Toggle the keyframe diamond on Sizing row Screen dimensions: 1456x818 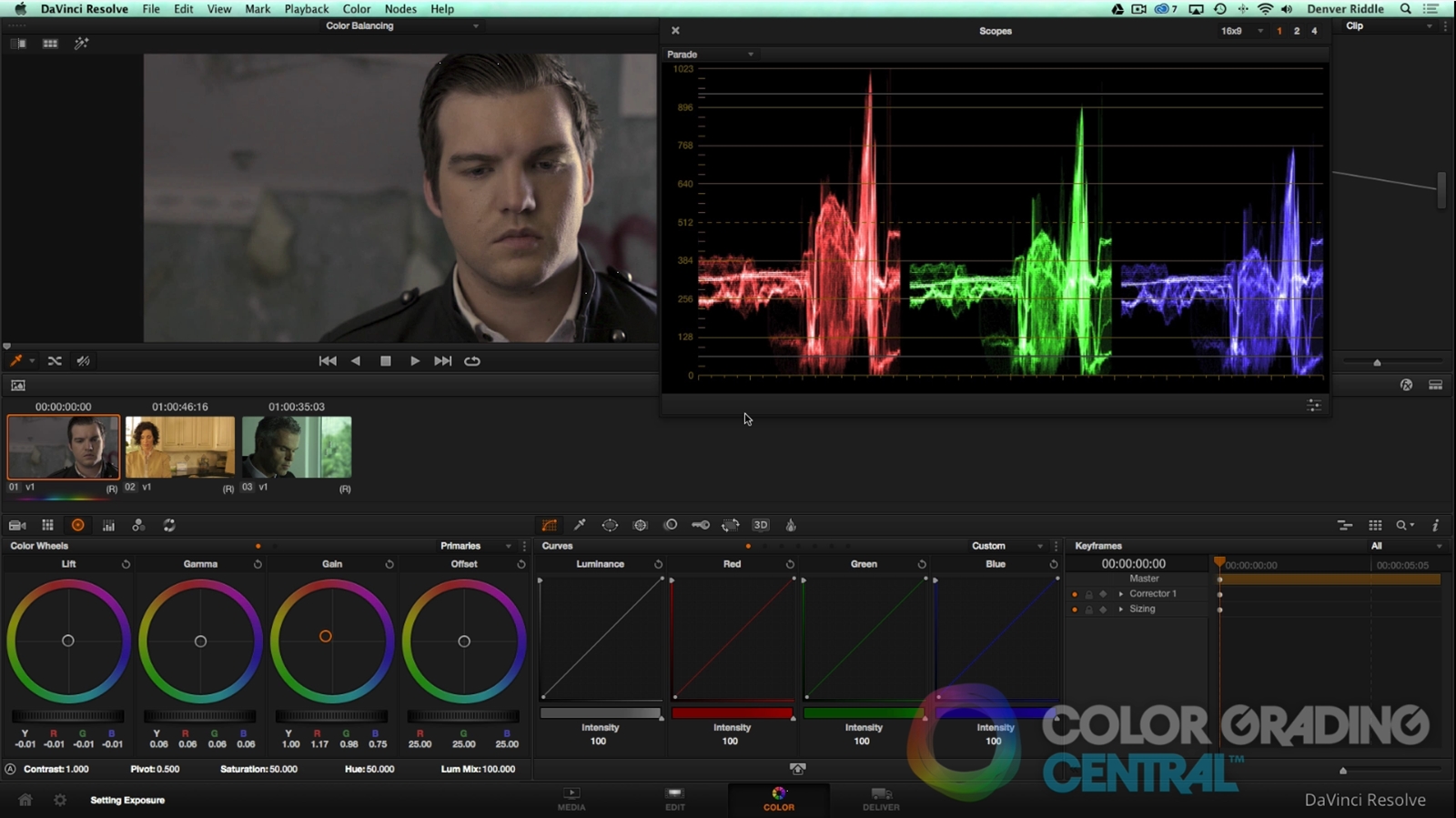click(1103, 610)
